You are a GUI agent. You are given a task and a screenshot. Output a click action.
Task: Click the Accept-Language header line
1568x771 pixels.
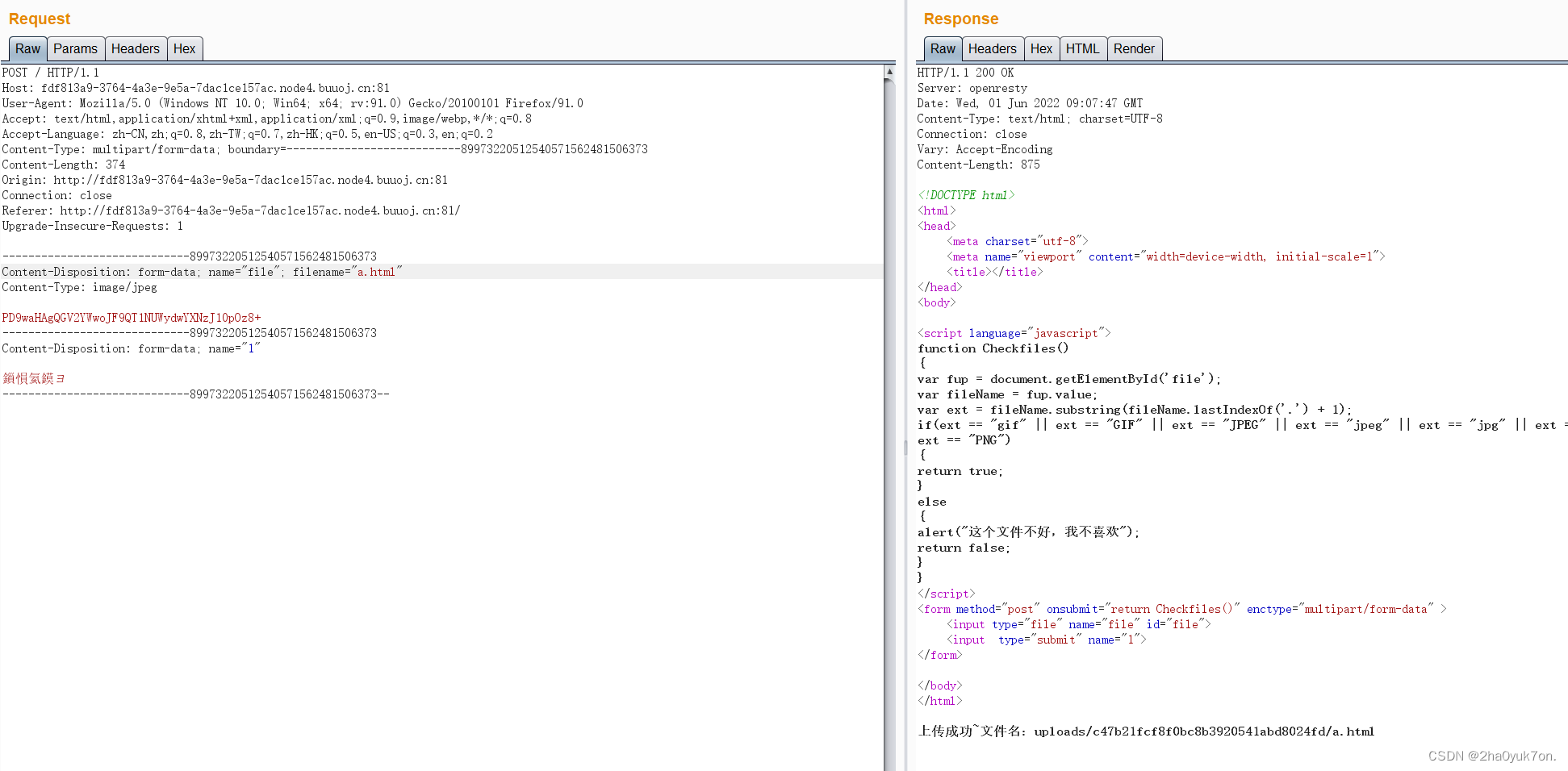click(x=247, y=134)
